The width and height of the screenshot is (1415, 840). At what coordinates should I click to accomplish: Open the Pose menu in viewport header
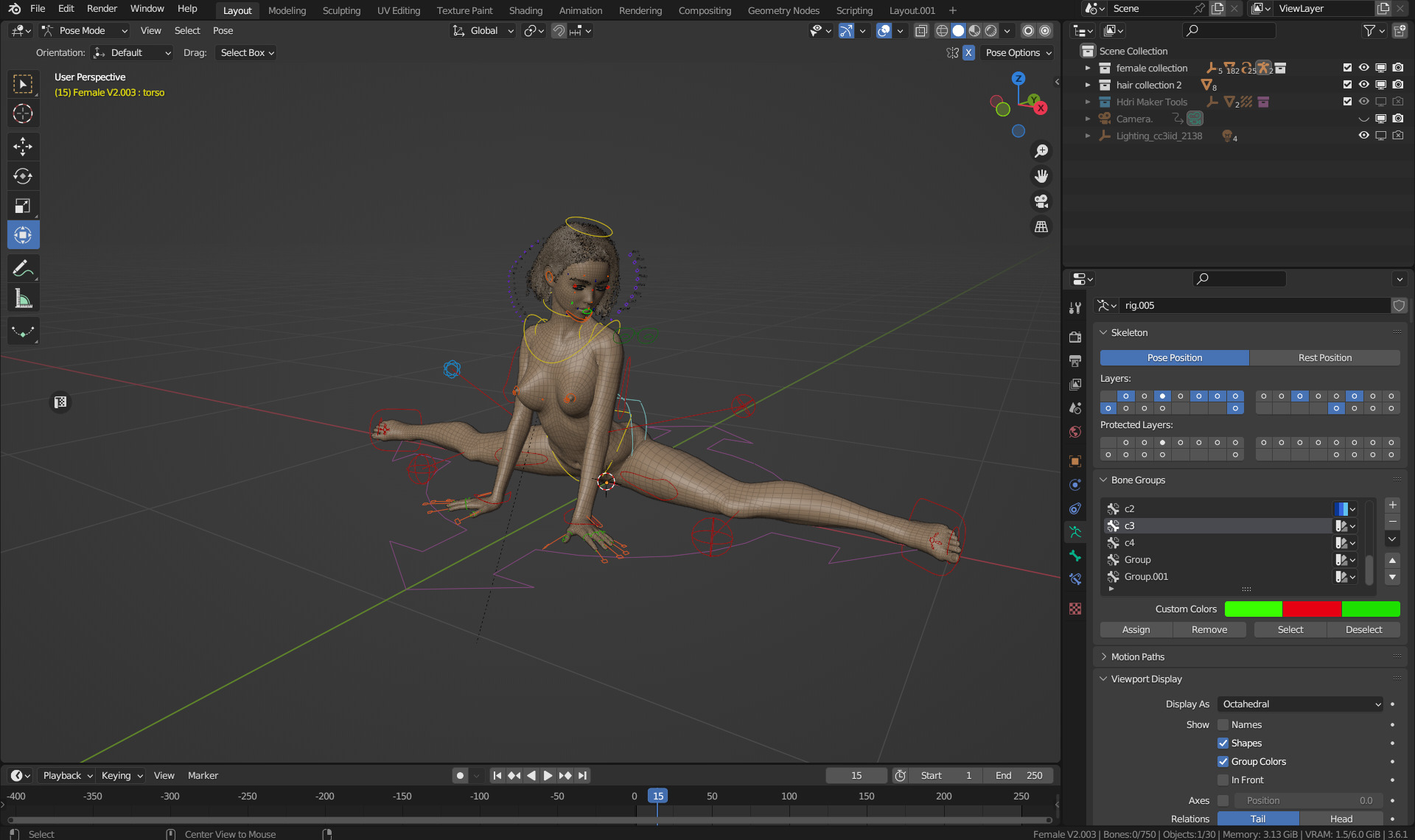click(223, 31)
